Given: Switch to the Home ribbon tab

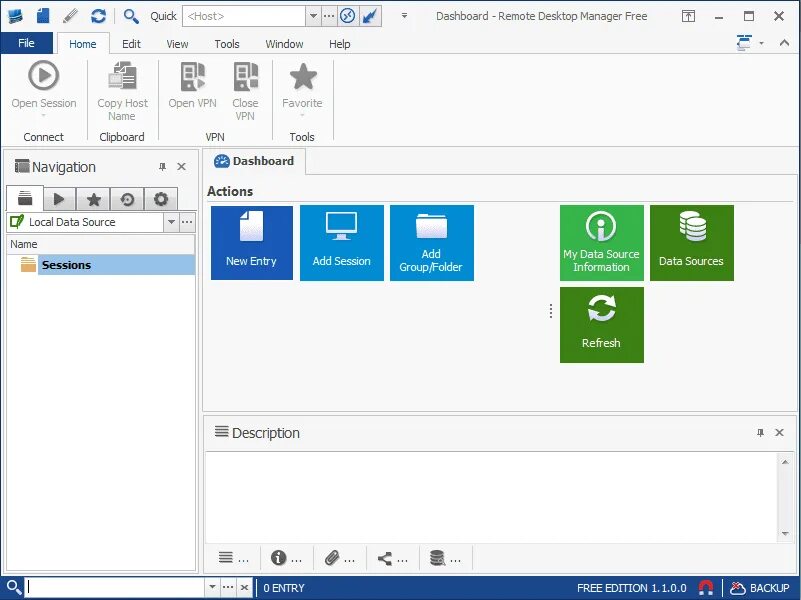Looking at the screenshot, I should [83, 44].
